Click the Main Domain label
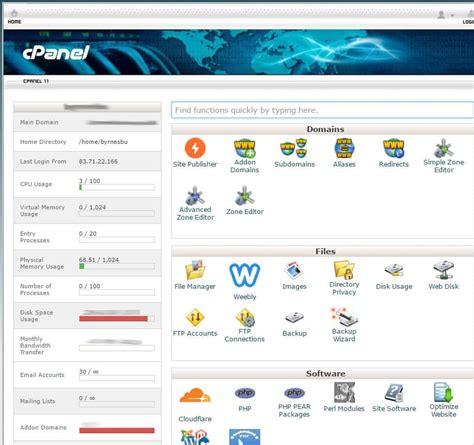 click(39, 122)
